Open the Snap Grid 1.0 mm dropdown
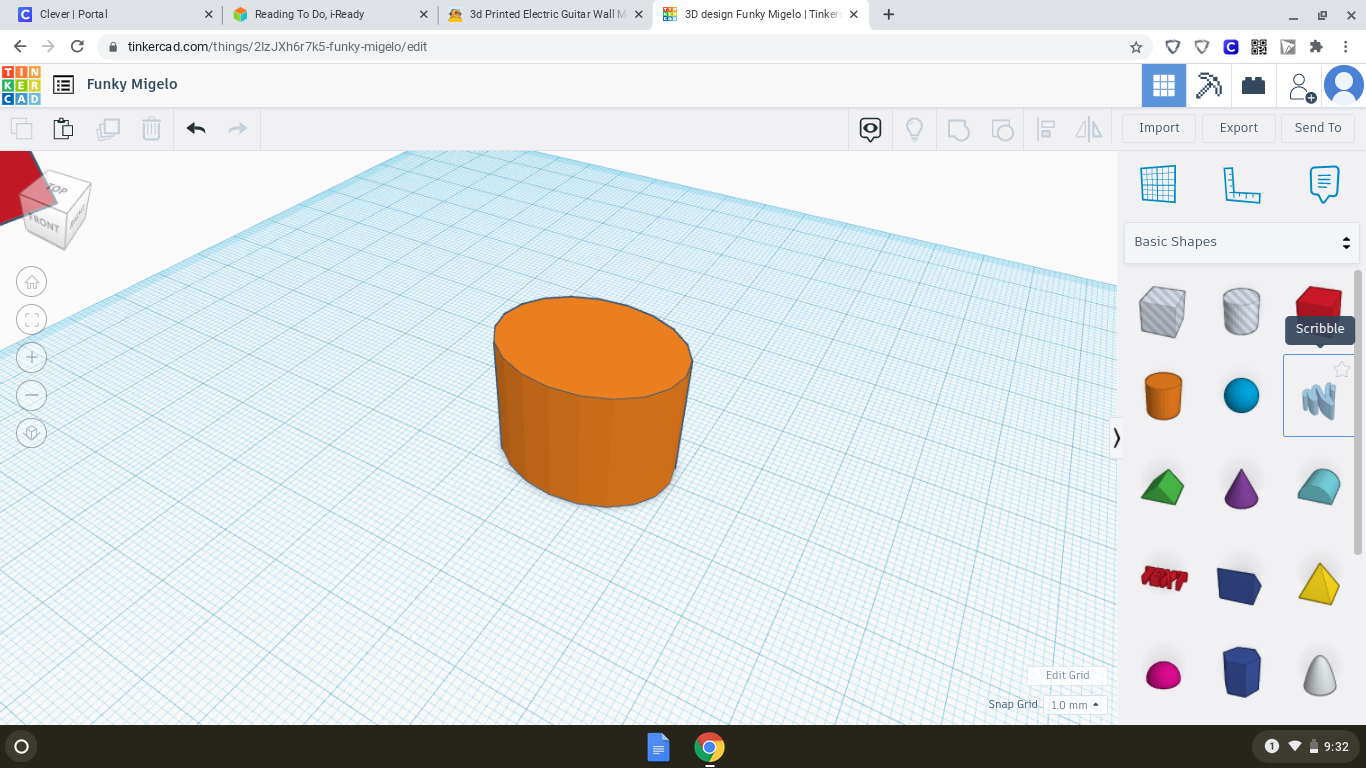 1075,705
